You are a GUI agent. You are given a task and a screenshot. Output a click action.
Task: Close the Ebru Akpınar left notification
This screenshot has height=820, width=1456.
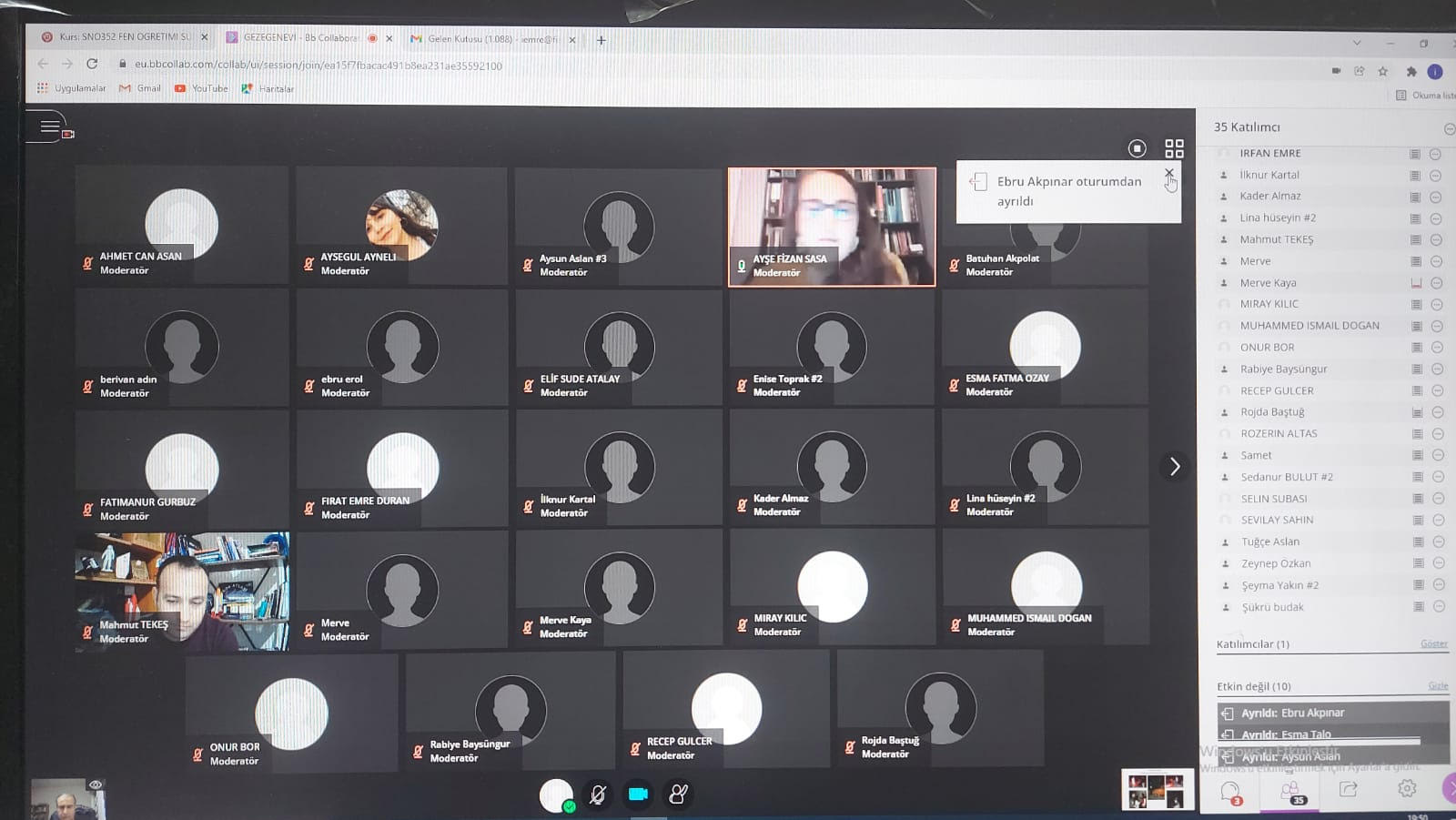(x=1169, y=173)
